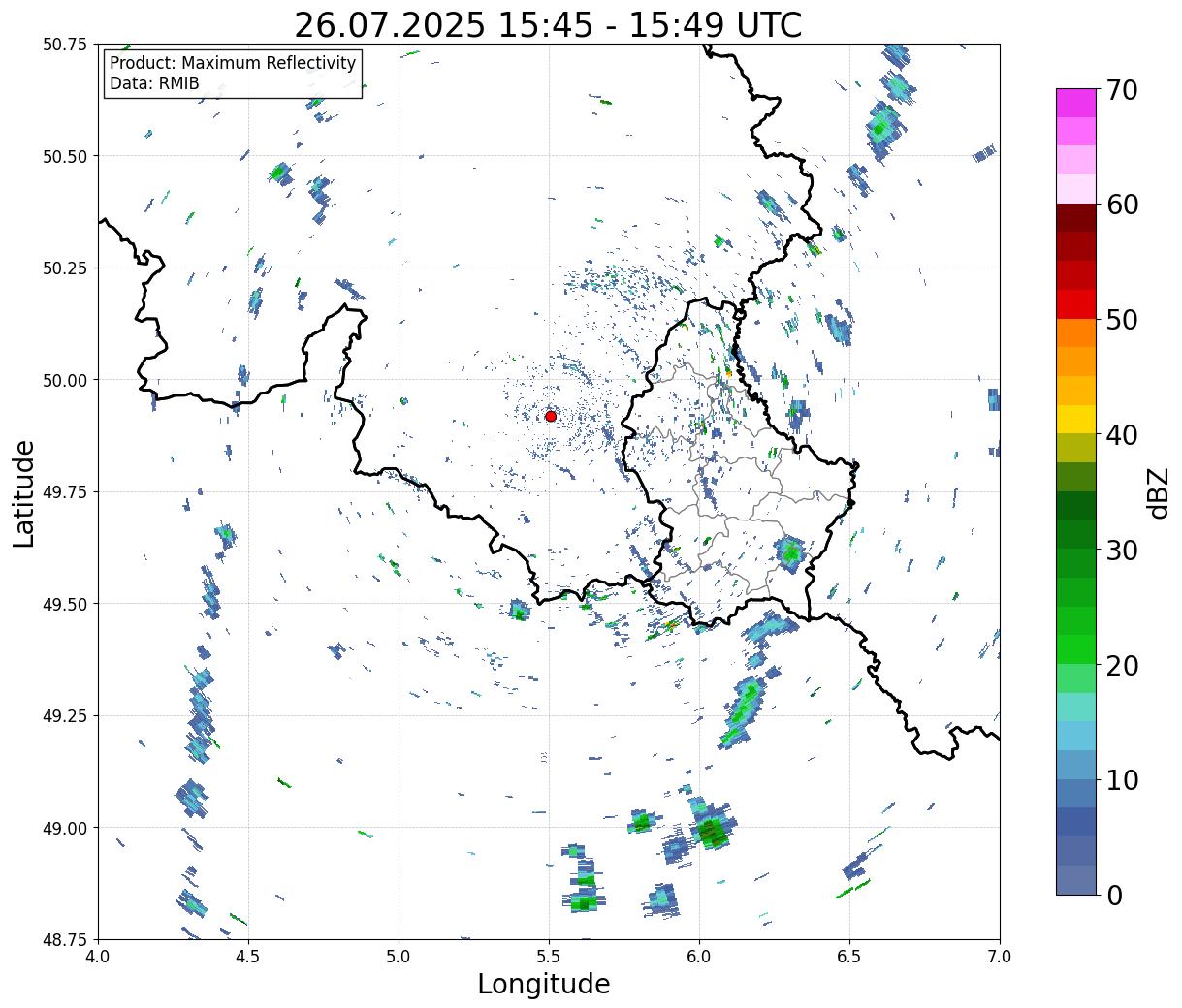Click the latitude tick label 49.75
The image size is (1182, 1008).
coord(65,492)
